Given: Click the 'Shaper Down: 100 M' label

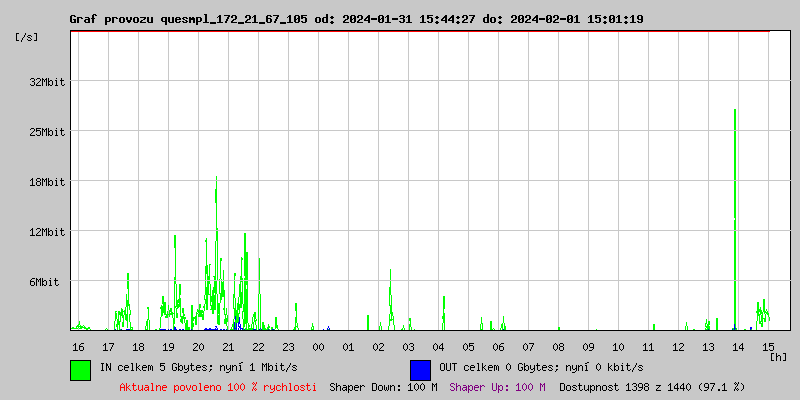Looking at the screenshot, I should click(x=383, y=387).
